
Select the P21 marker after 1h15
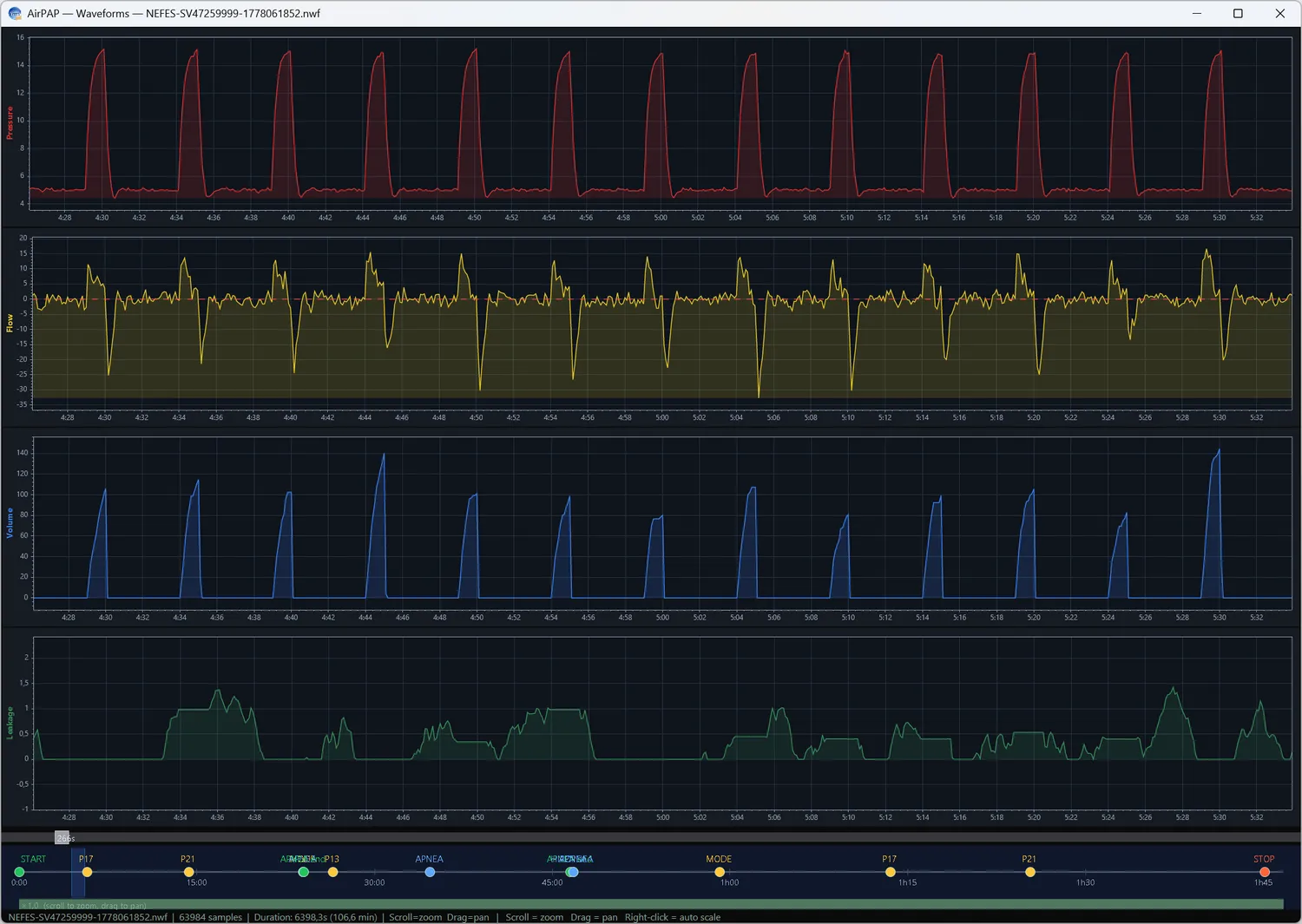1029,872
